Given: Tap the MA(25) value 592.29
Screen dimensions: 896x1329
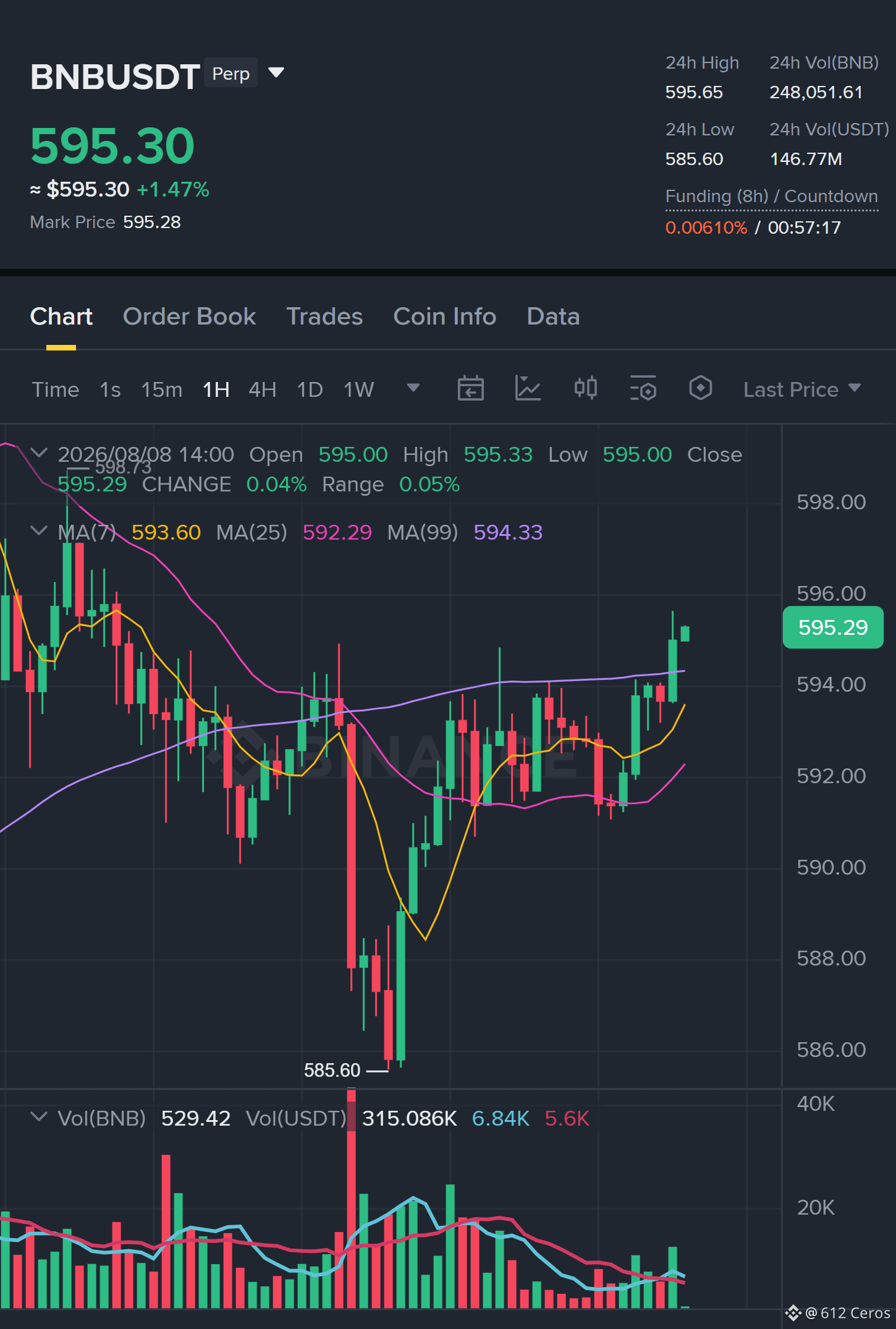Looking at the screenshot, I should coord(337,532).
